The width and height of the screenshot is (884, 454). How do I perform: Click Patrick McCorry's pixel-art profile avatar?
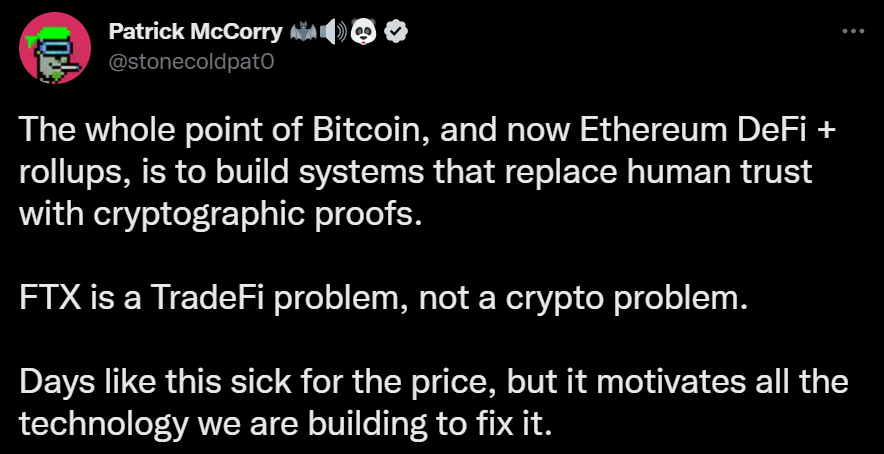55,48
